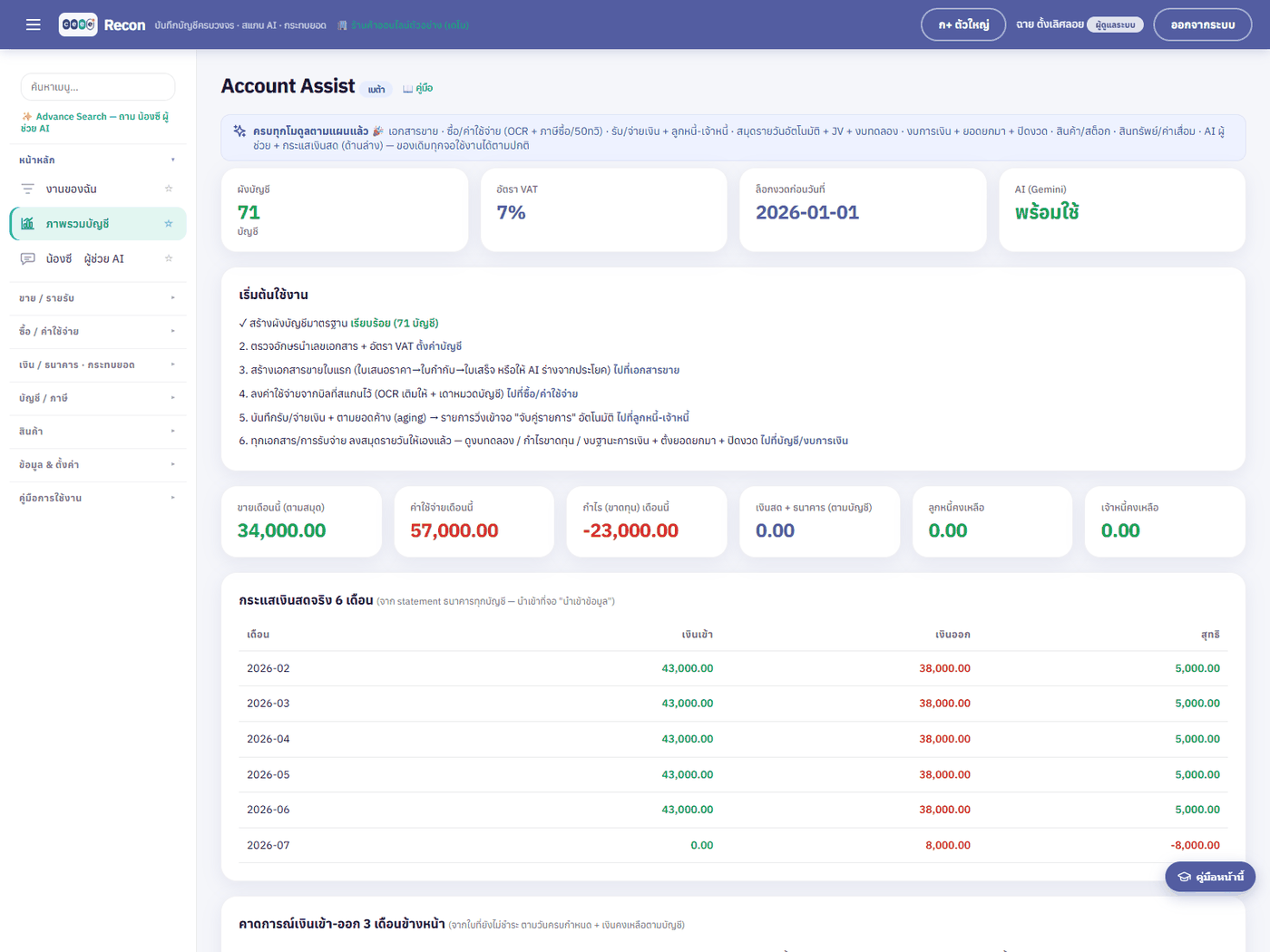
Task: Open Advance Search ถาม น้องซี link
Action: click(95, 122)
